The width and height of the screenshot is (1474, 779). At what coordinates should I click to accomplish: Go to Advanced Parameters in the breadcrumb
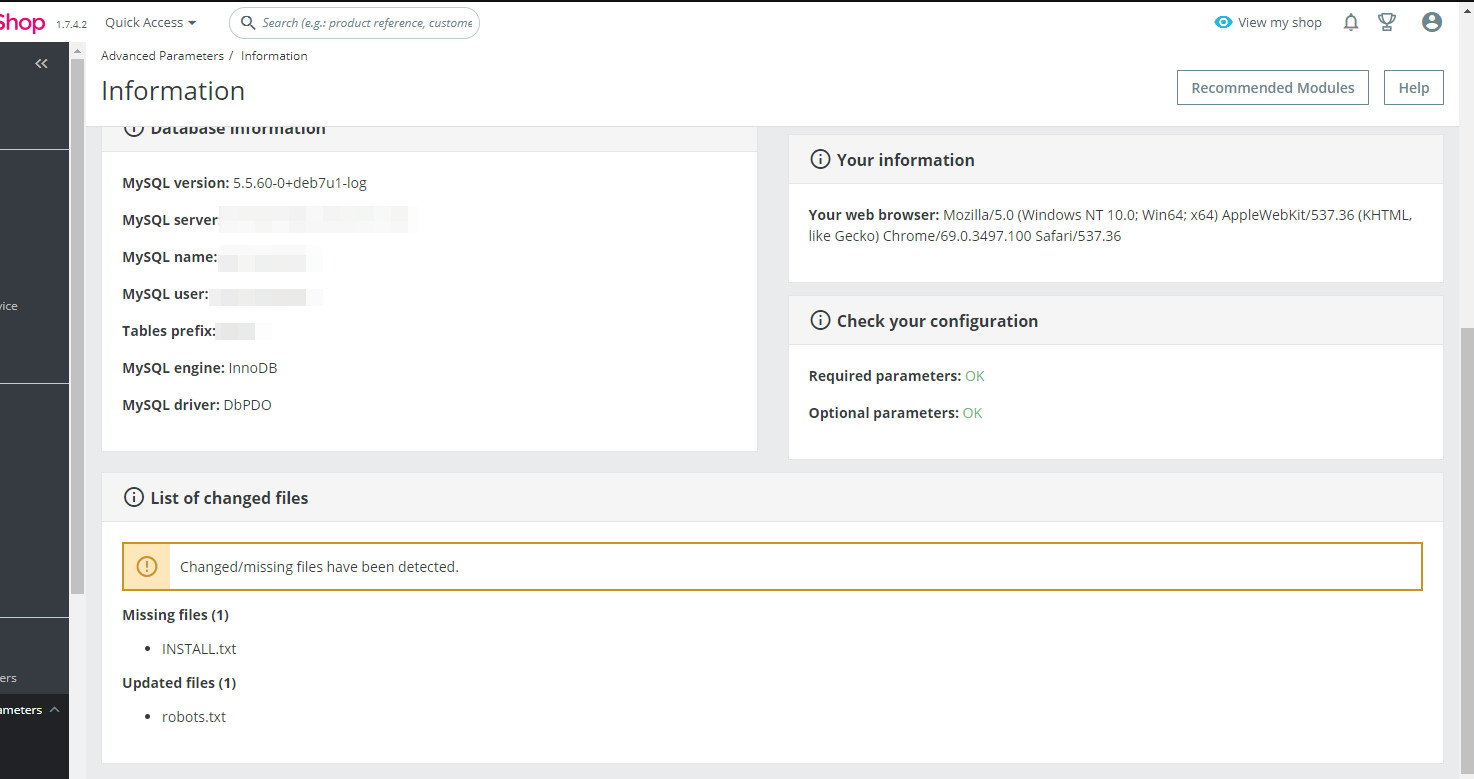pyautogui.click(x=162, y=56)
